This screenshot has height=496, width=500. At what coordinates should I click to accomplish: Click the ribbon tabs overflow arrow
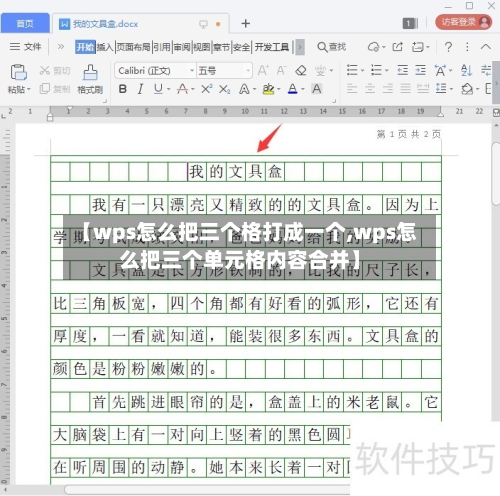pyautogui.click(x=300, y=47)
